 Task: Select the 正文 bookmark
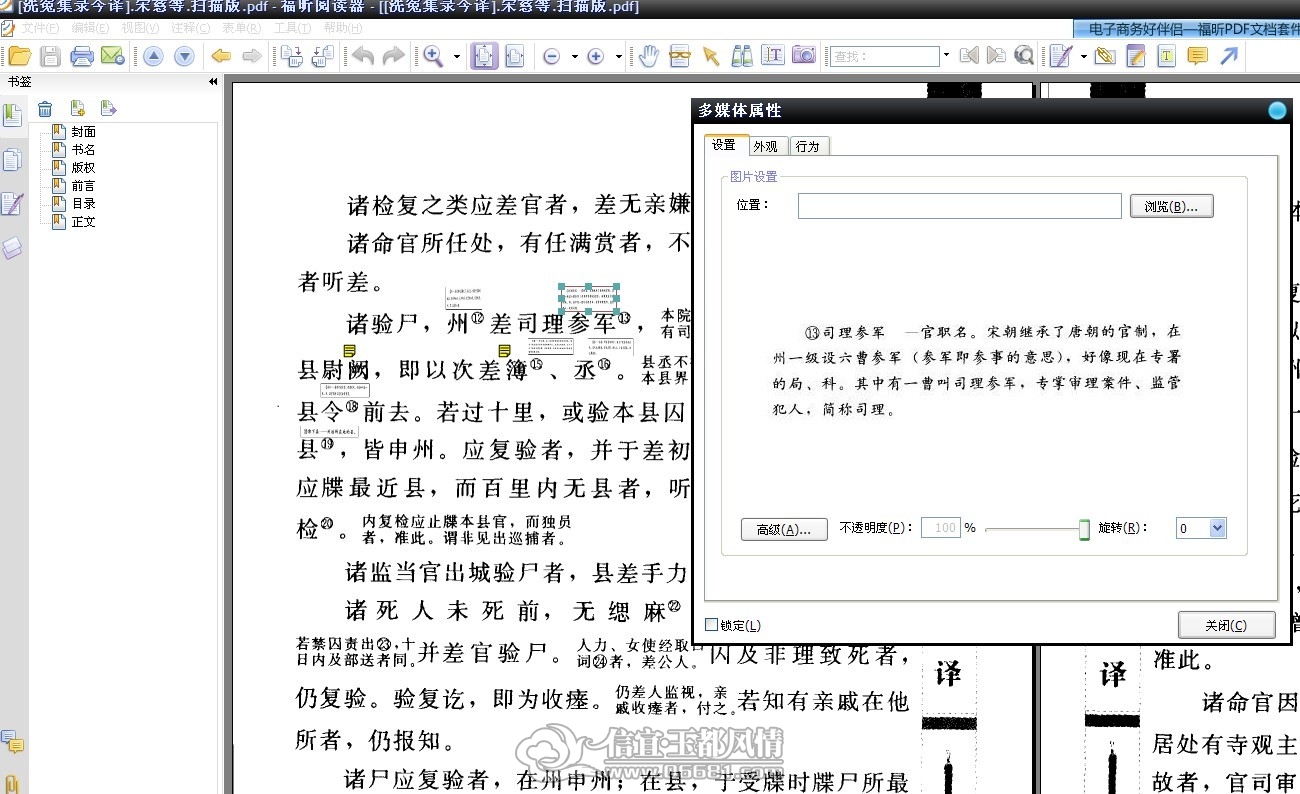click(84, 221)
